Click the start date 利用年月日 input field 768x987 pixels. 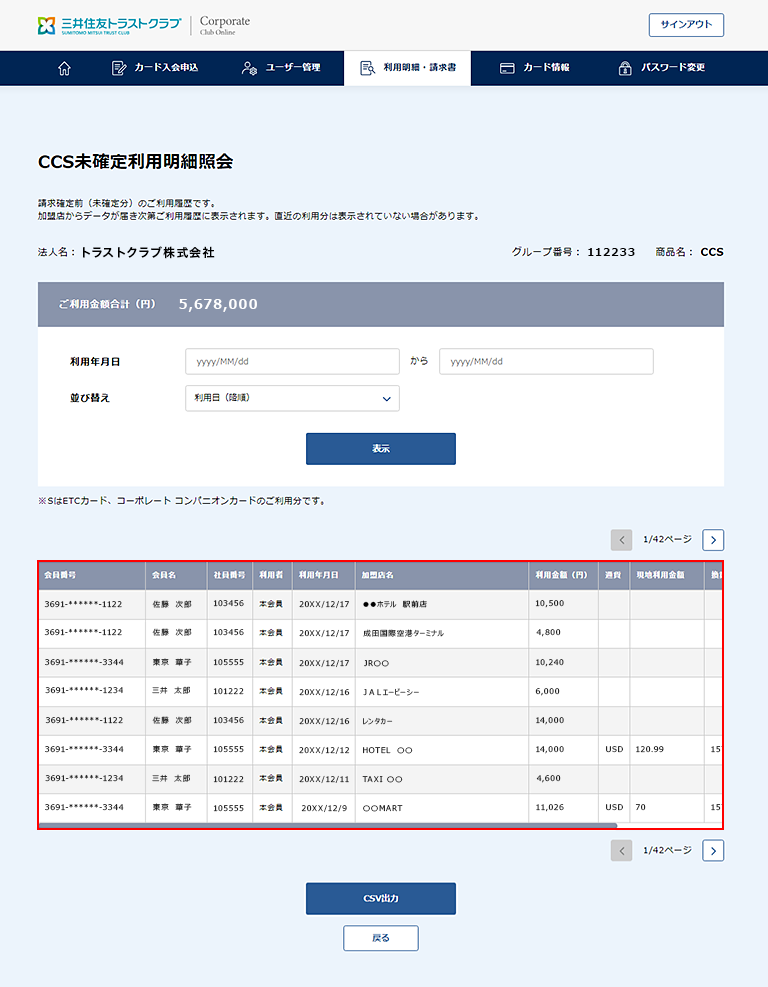(292, 361)
